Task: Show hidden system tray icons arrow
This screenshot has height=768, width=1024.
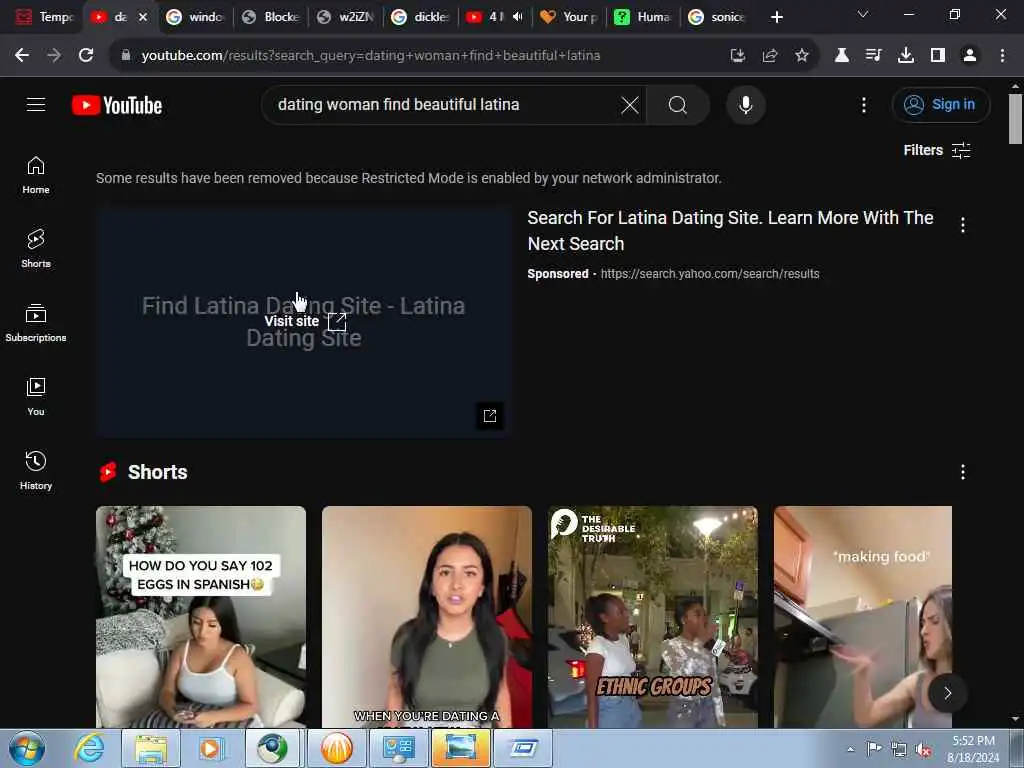Action: click(850, 749)
